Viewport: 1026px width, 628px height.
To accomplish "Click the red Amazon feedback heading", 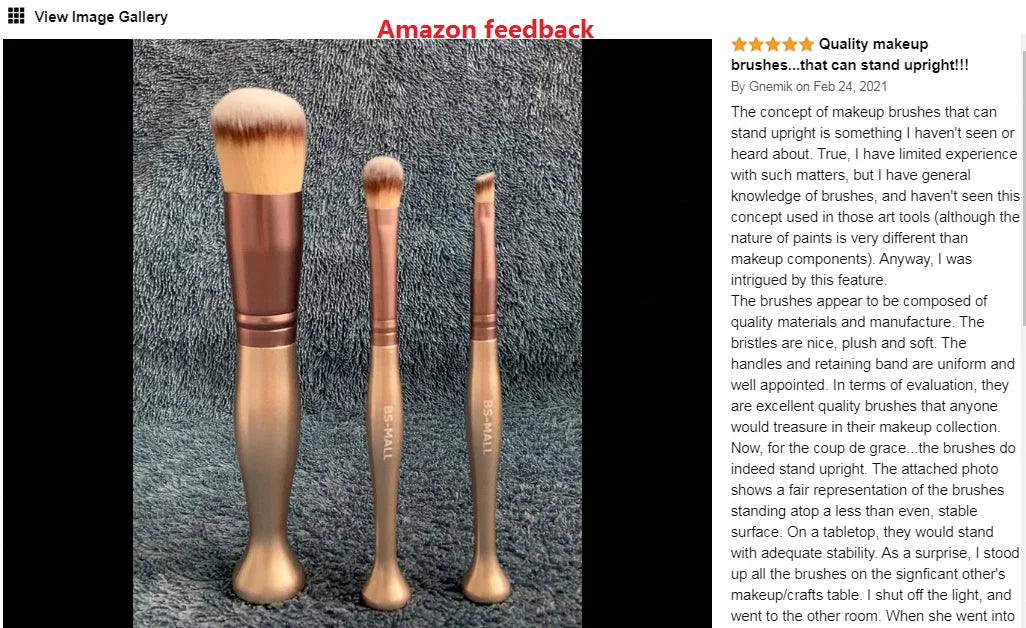I will (486, 29).
